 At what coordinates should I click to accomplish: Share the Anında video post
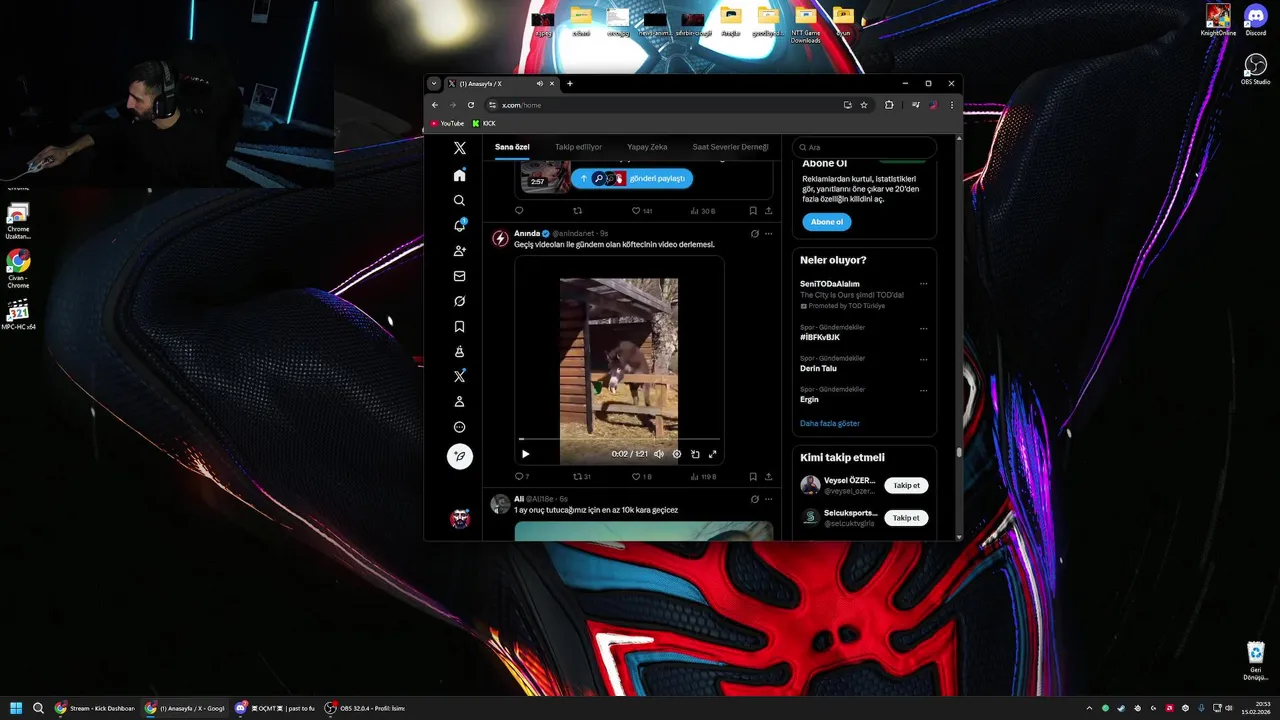768,477
